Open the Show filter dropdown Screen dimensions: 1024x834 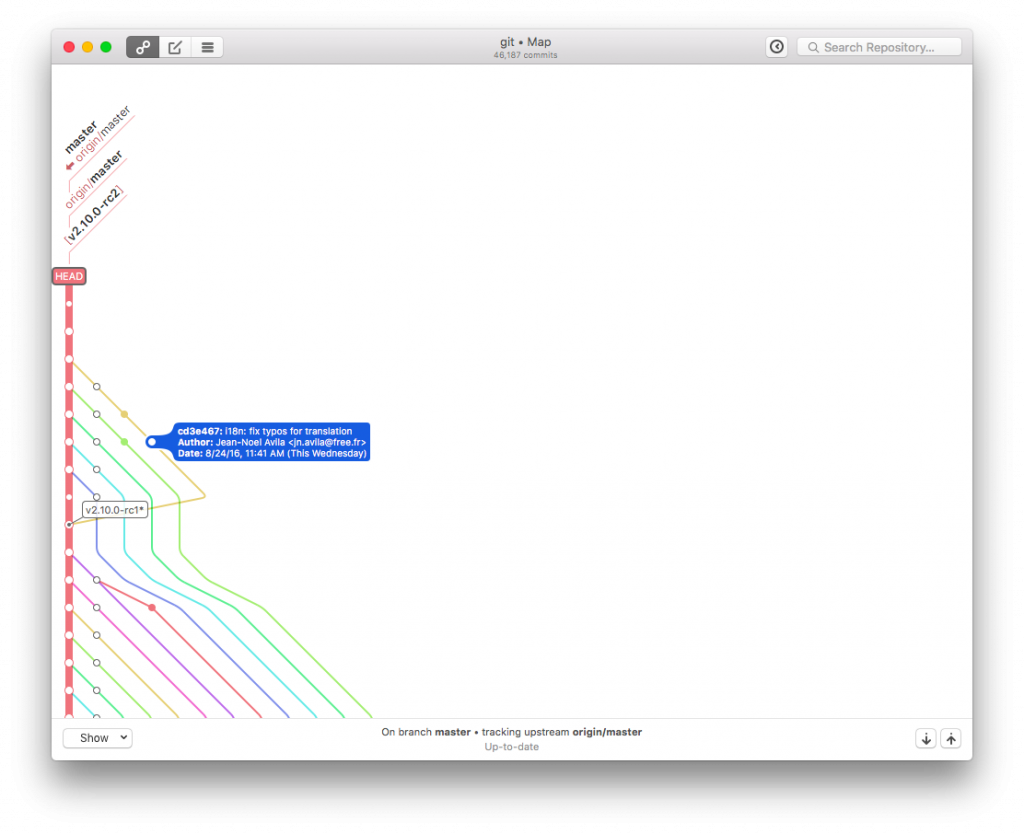97,737
